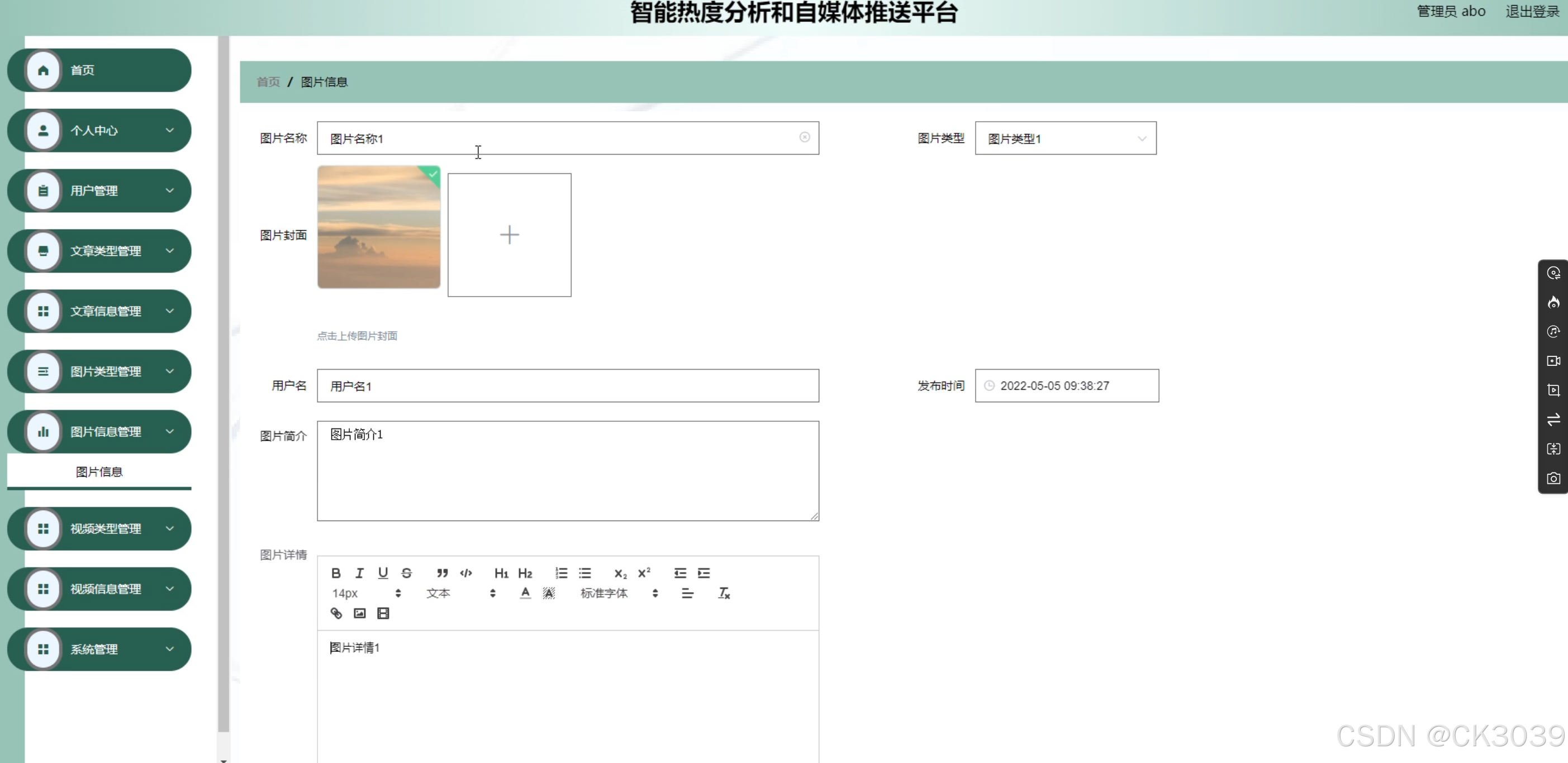Insert a code block in the editor
The height and width of the screenshot is (763, 1568).
(465, 573)
